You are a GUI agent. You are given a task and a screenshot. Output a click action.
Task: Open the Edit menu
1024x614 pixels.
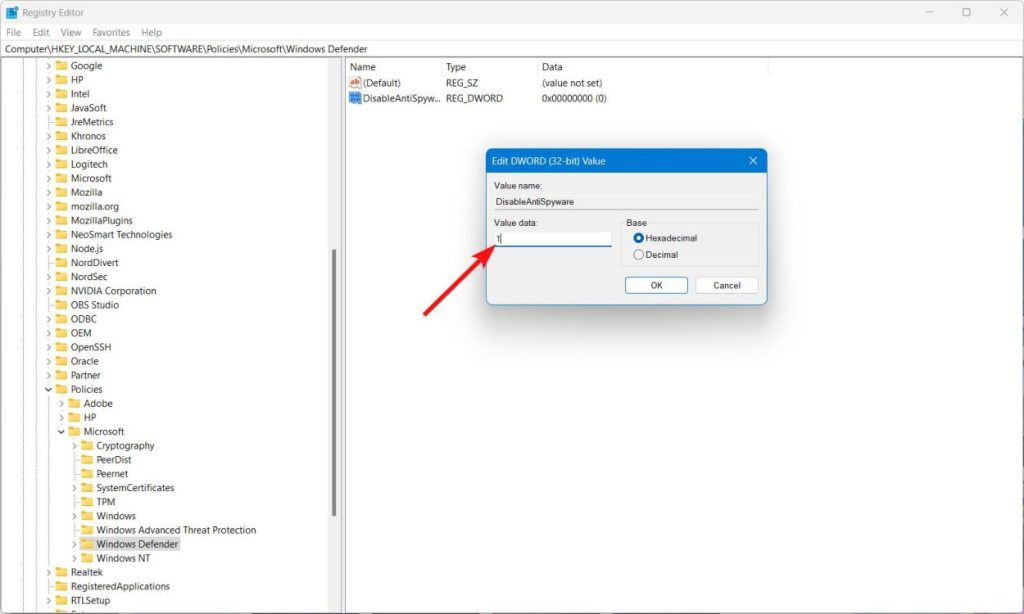click(x=40, y=32)
